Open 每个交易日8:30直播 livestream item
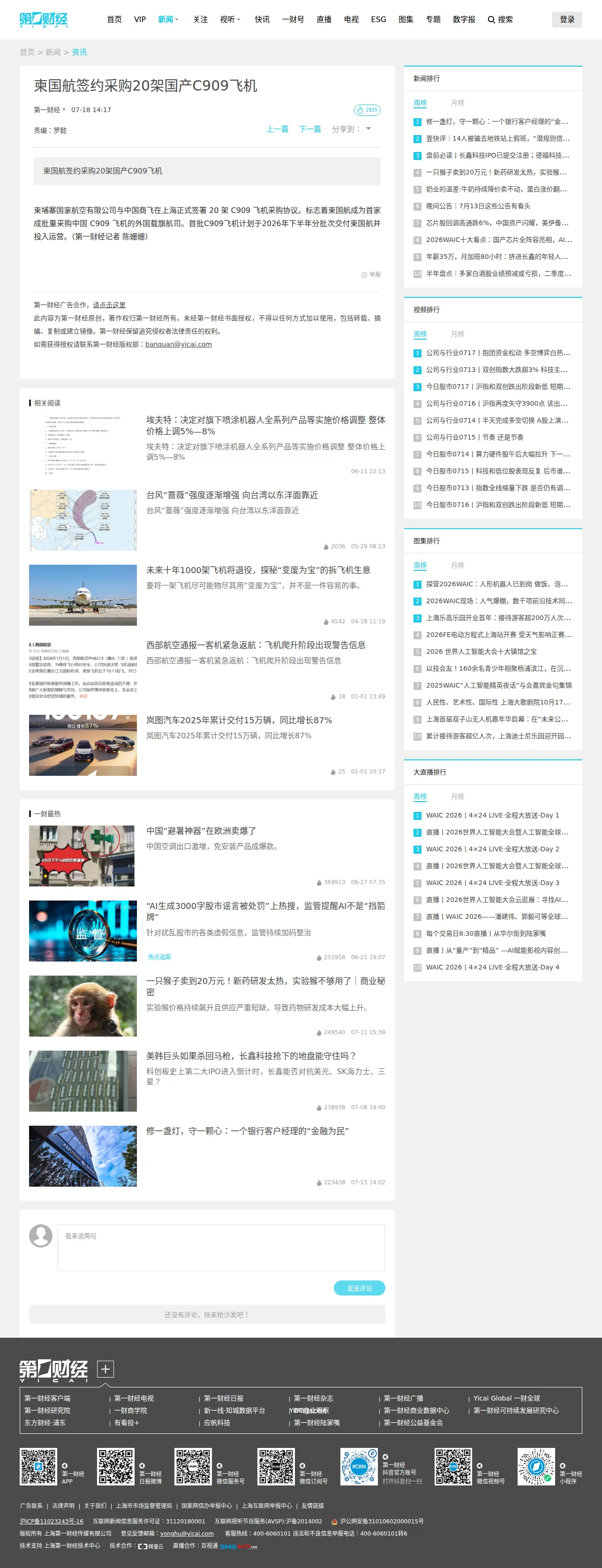602x1568 pixels. click(x=486, y=934)
